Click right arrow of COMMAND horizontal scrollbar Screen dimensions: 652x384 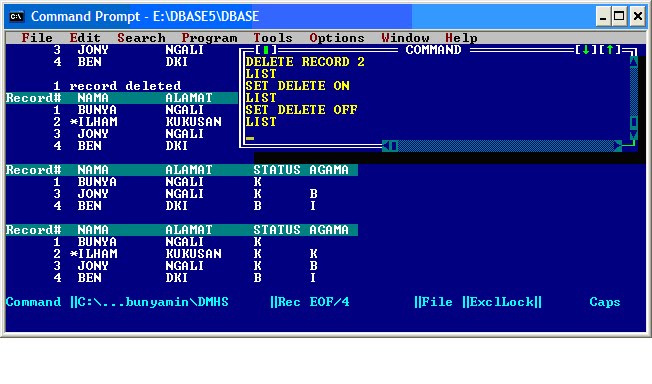[618, 146]
